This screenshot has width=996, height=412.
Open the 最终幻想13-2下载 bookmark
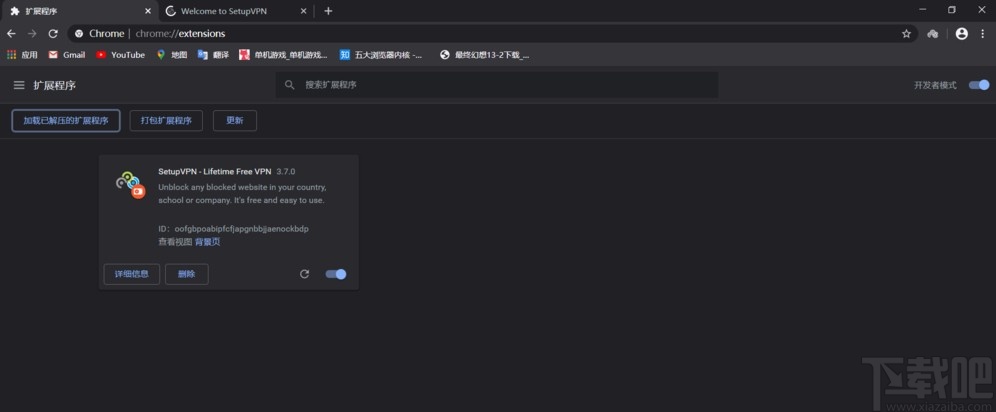point(485,55)
